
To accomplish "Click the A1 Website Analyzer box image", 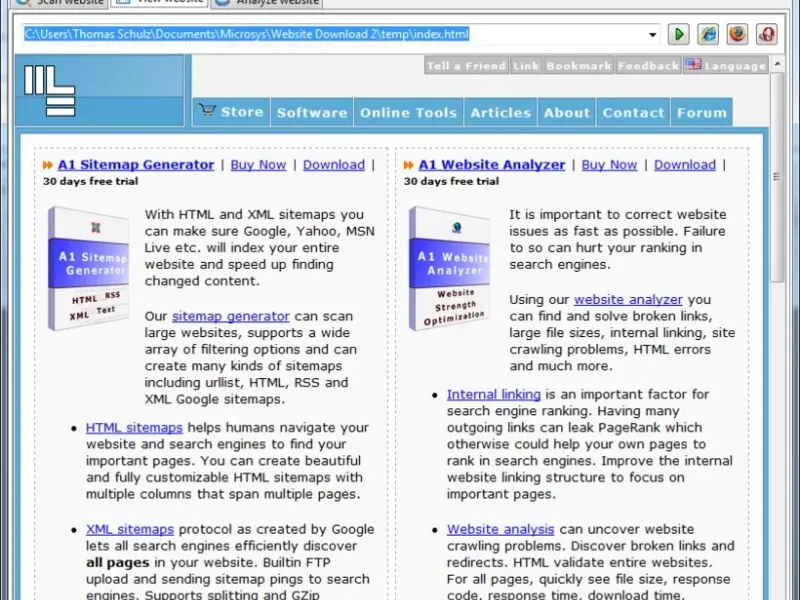I will (449, 268).
